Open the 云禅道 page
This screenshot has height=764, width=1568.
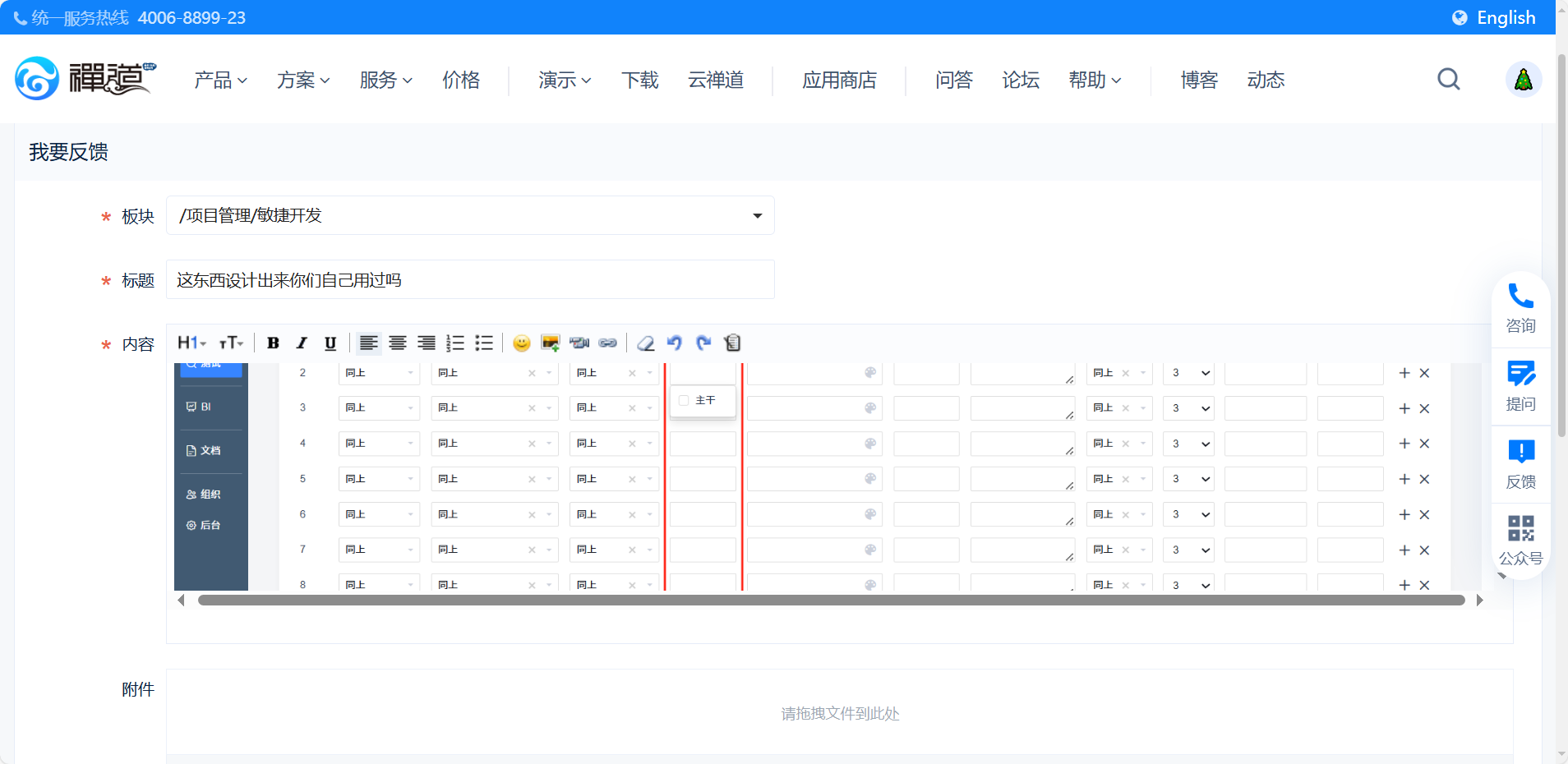click(x=716, y=80)
